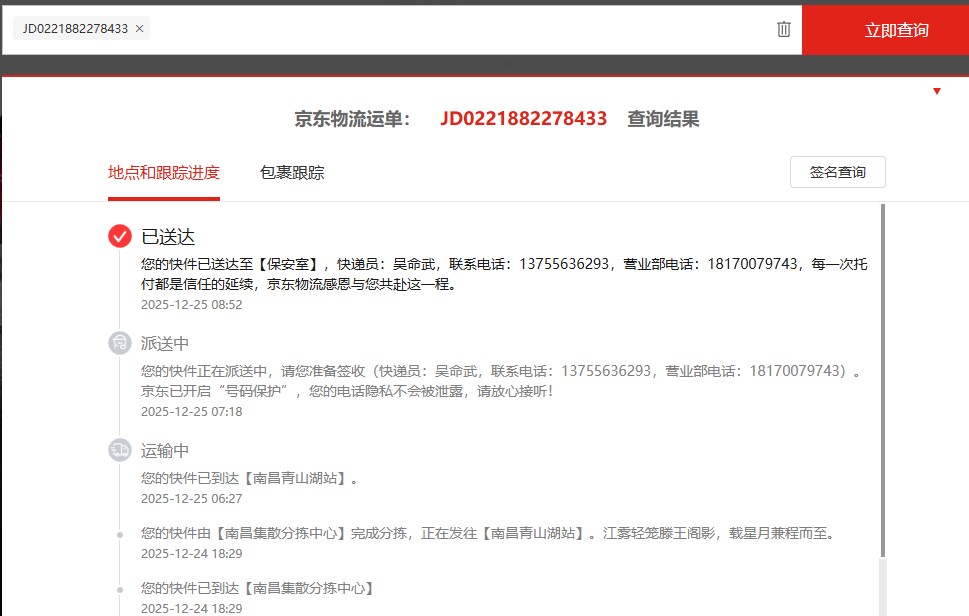The height and width of the screenshot is (616, 969).
Task: Click the red checkmark icon beside 已送达
Action: pos(120,236)
